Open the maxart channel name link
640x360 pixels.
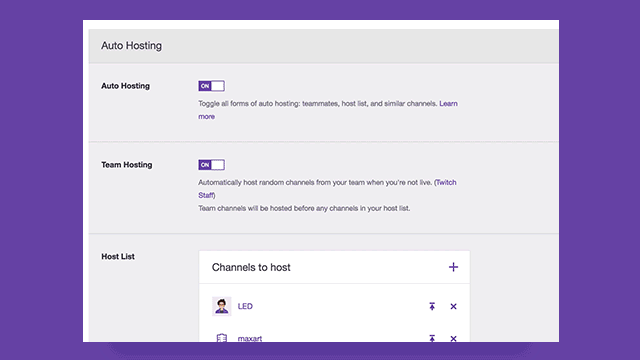click(x=250, y=338)
